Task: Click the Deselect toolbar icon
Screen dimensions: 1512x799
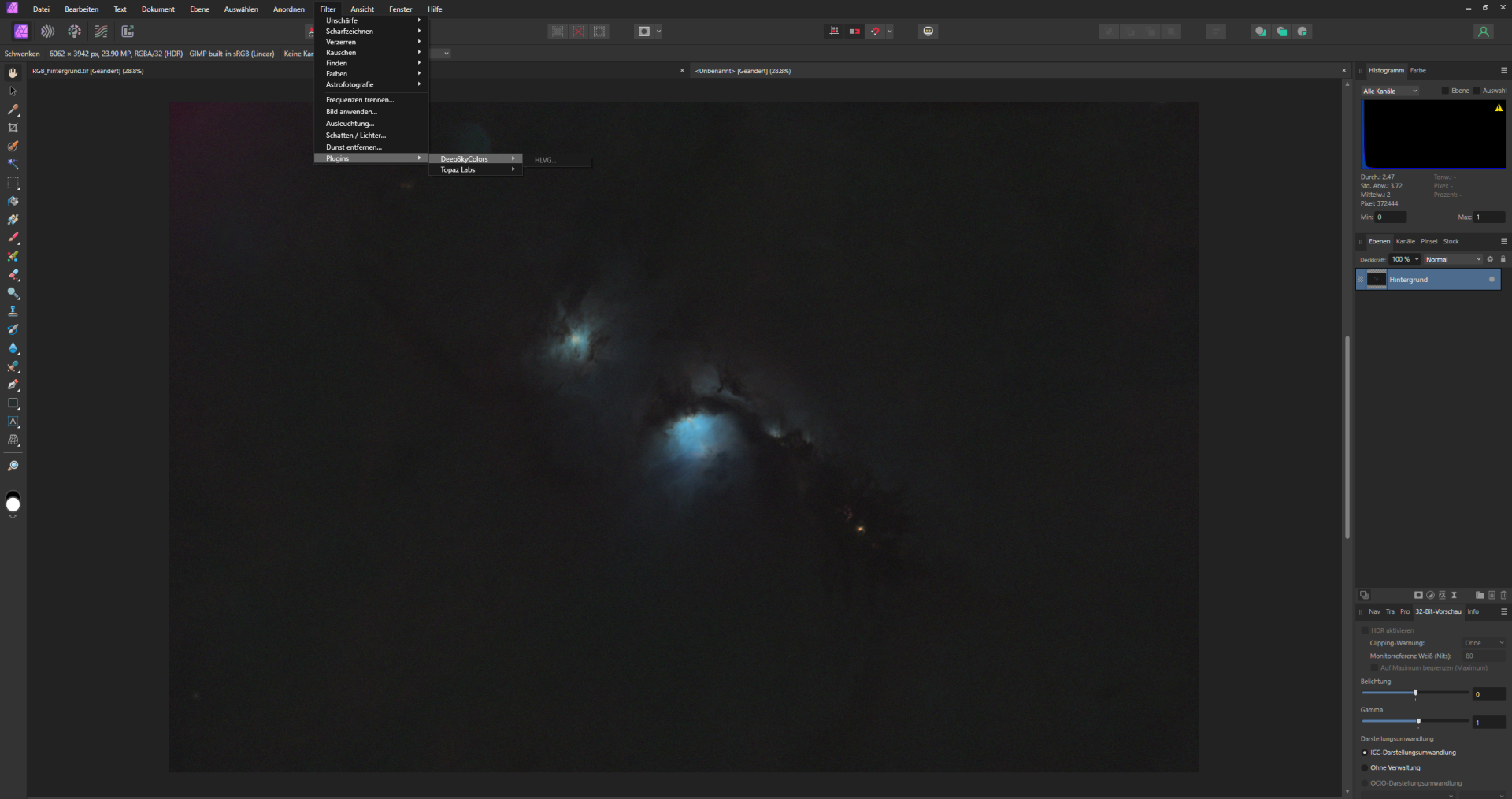Action: (x=579, y=32)
